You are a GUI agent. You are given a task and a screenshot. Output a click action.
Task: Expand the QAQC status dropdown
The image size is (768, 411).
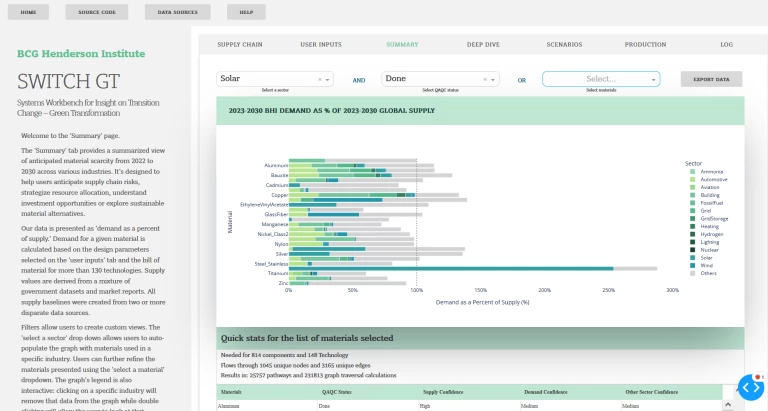coord(494,79)
